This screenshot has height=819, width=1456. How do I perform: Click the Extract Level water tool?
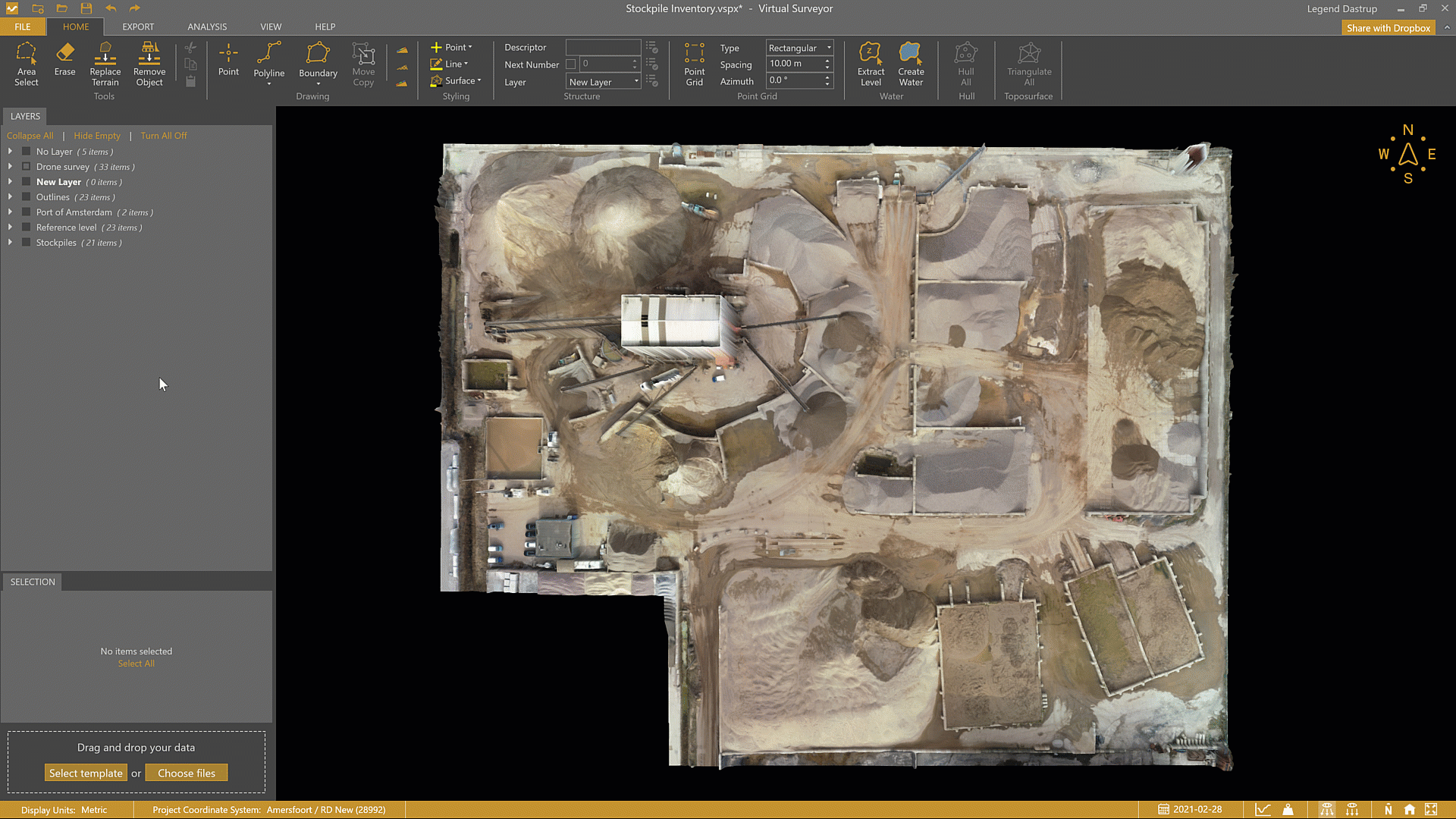coord(871,64)
